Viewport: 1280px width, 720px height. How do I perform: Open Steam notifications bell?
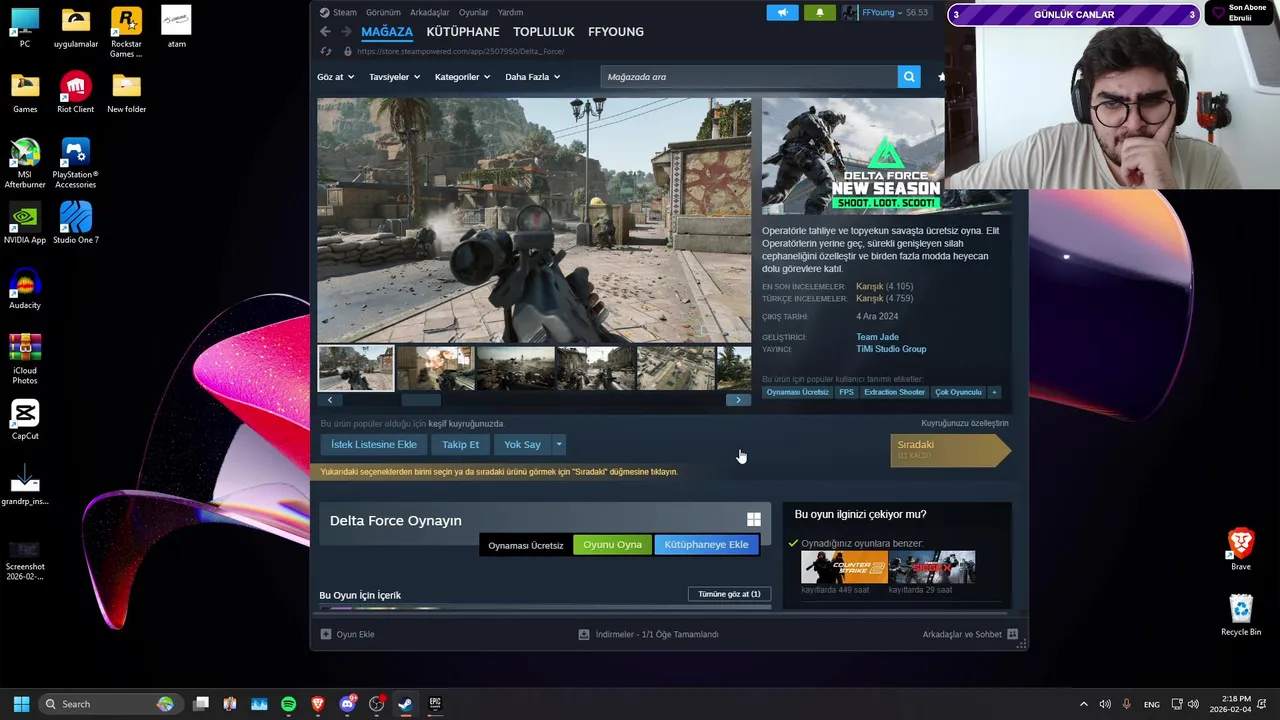point(820,13)
